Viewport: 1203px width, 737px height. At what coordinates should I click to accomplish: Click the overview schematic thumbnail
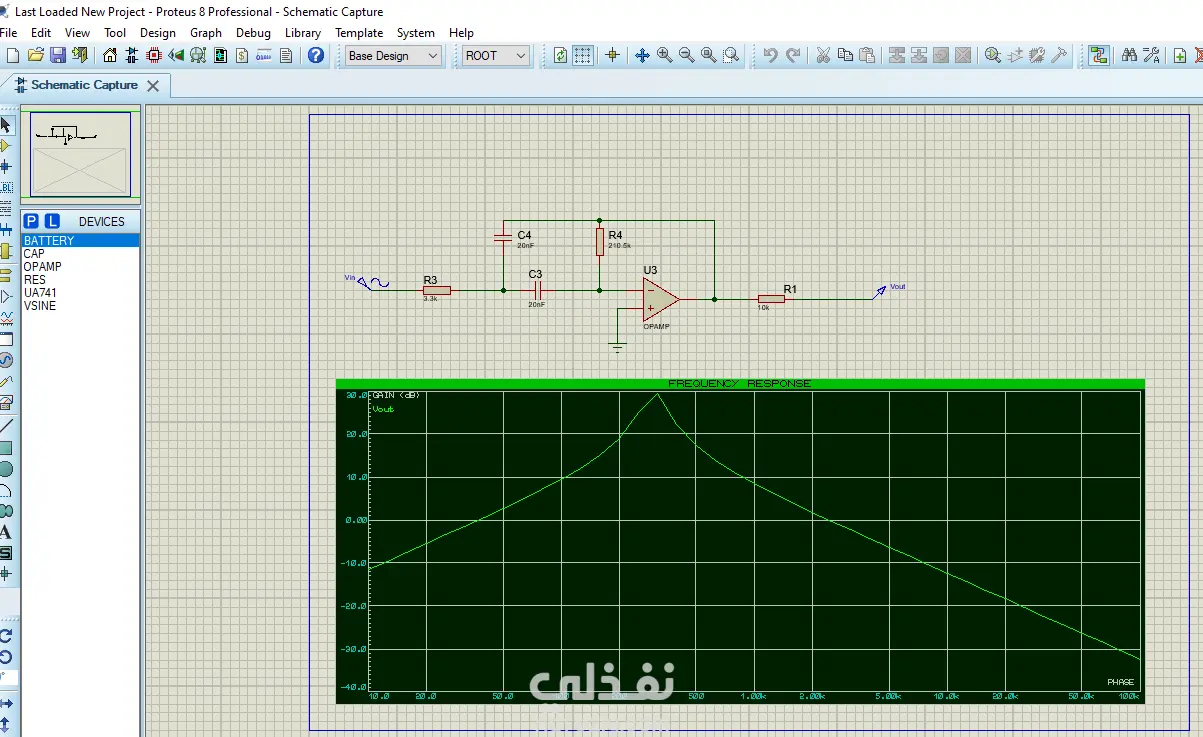(81, 154)
